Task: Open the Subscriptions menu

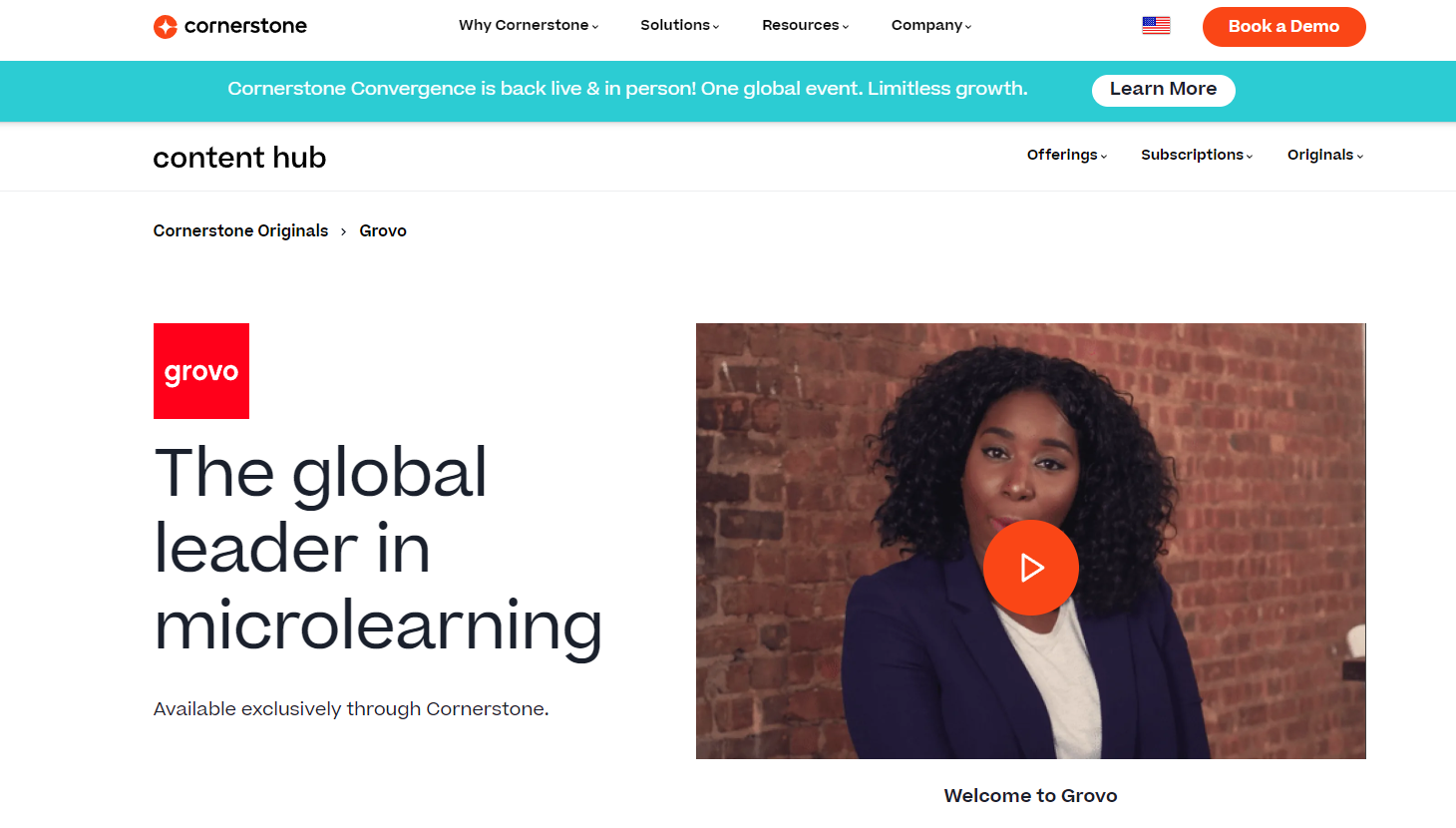Action: [x=1197, y=155]
